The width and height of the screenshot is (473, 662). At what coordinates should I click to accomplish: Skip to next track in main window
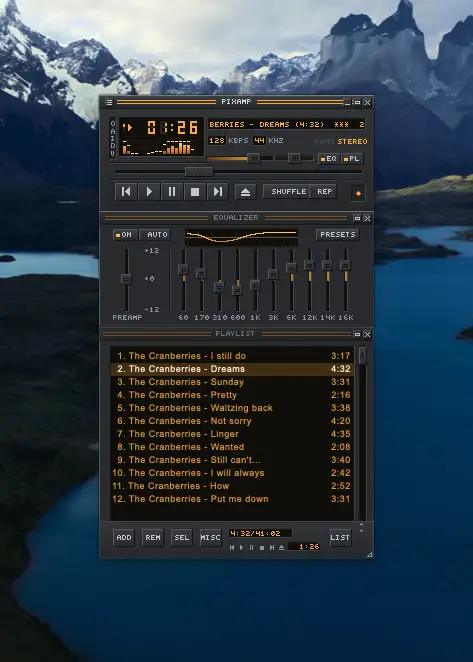217,192
